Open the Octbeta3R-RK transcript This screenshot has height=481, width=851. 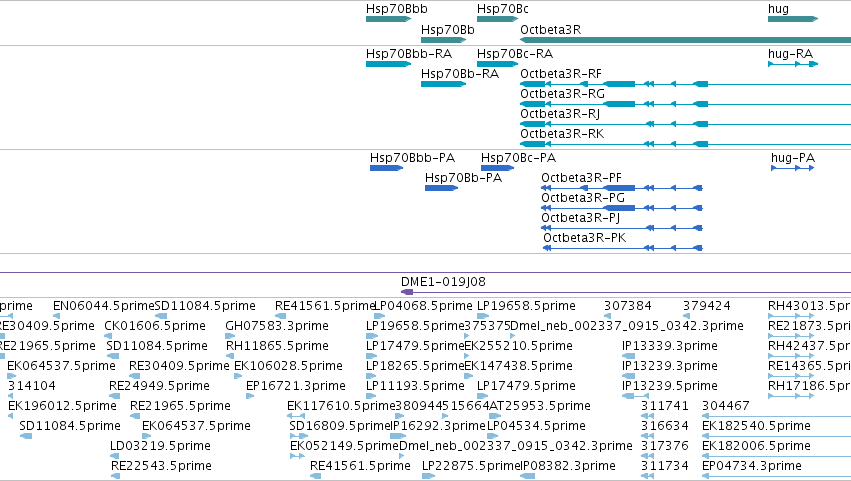(x=685, y=144)
